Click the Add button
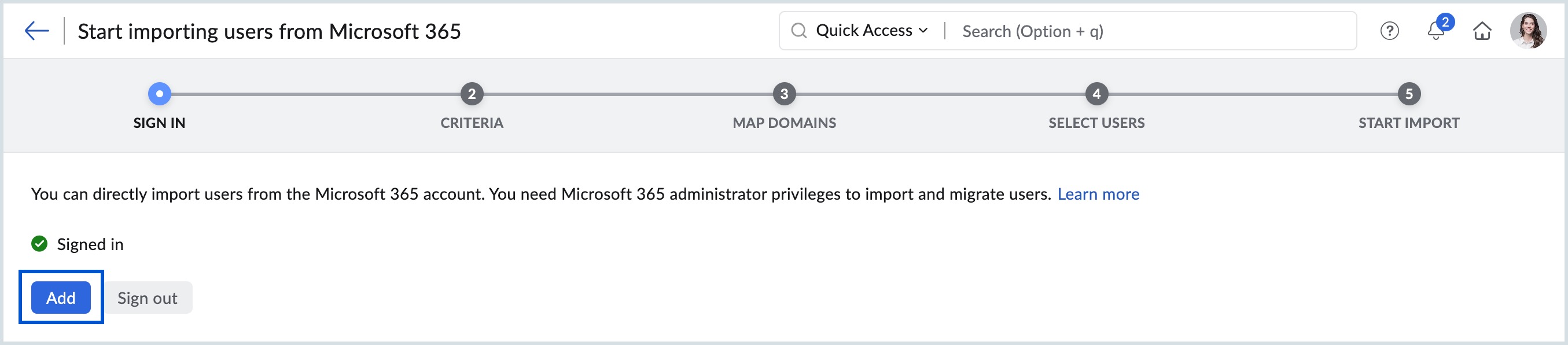The height and width of the screenshot is (345, 1568). [60, 298]
